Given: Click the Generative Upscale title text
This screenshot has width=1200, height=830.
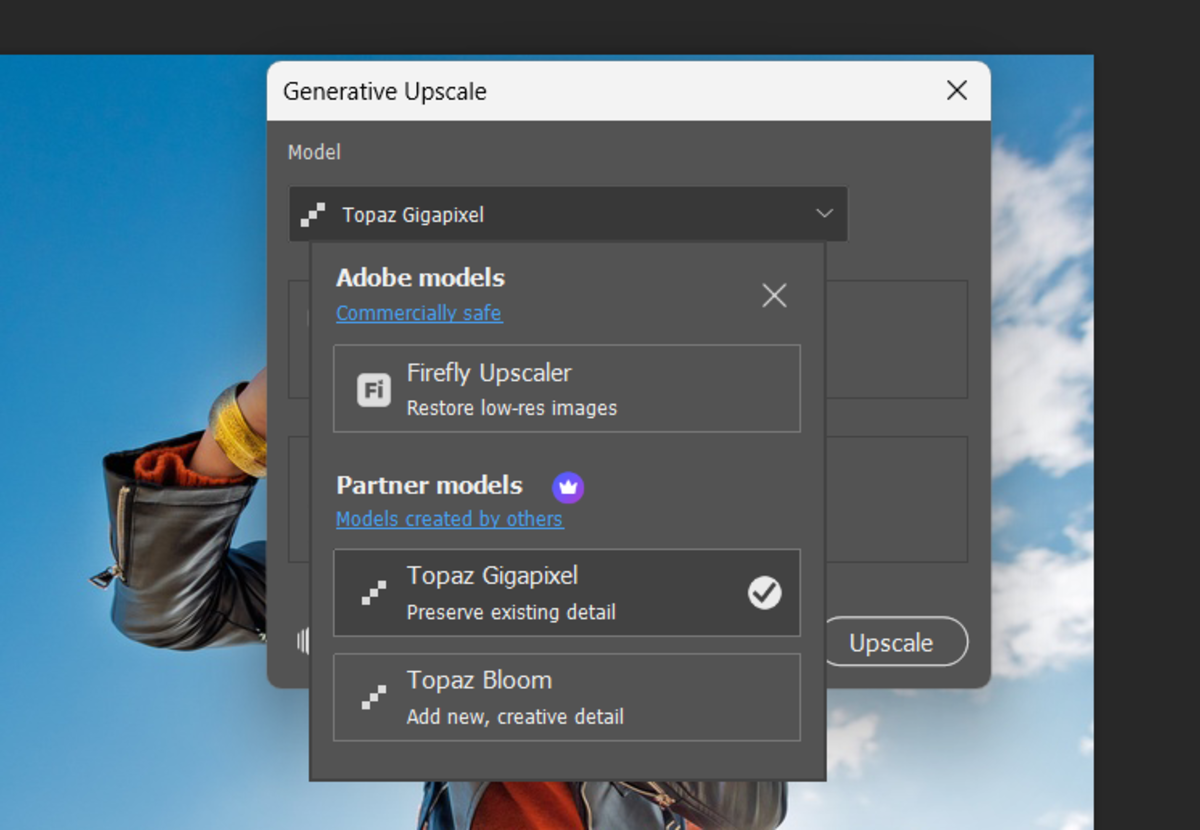Looking at the screenshot, I should (385, 91).
